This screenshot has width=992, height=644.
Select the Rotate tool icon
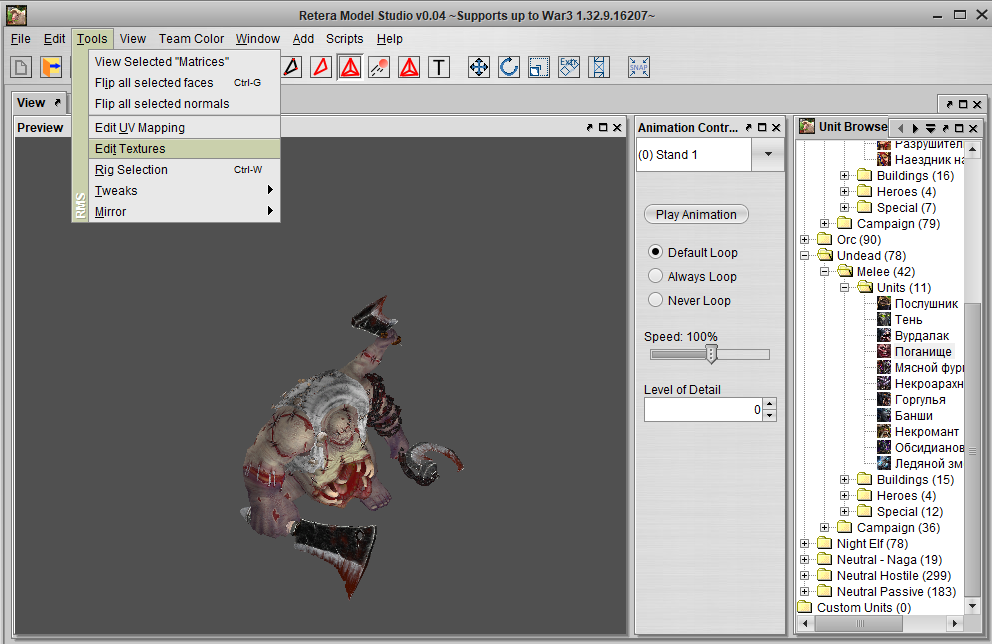tap(509, 67)
